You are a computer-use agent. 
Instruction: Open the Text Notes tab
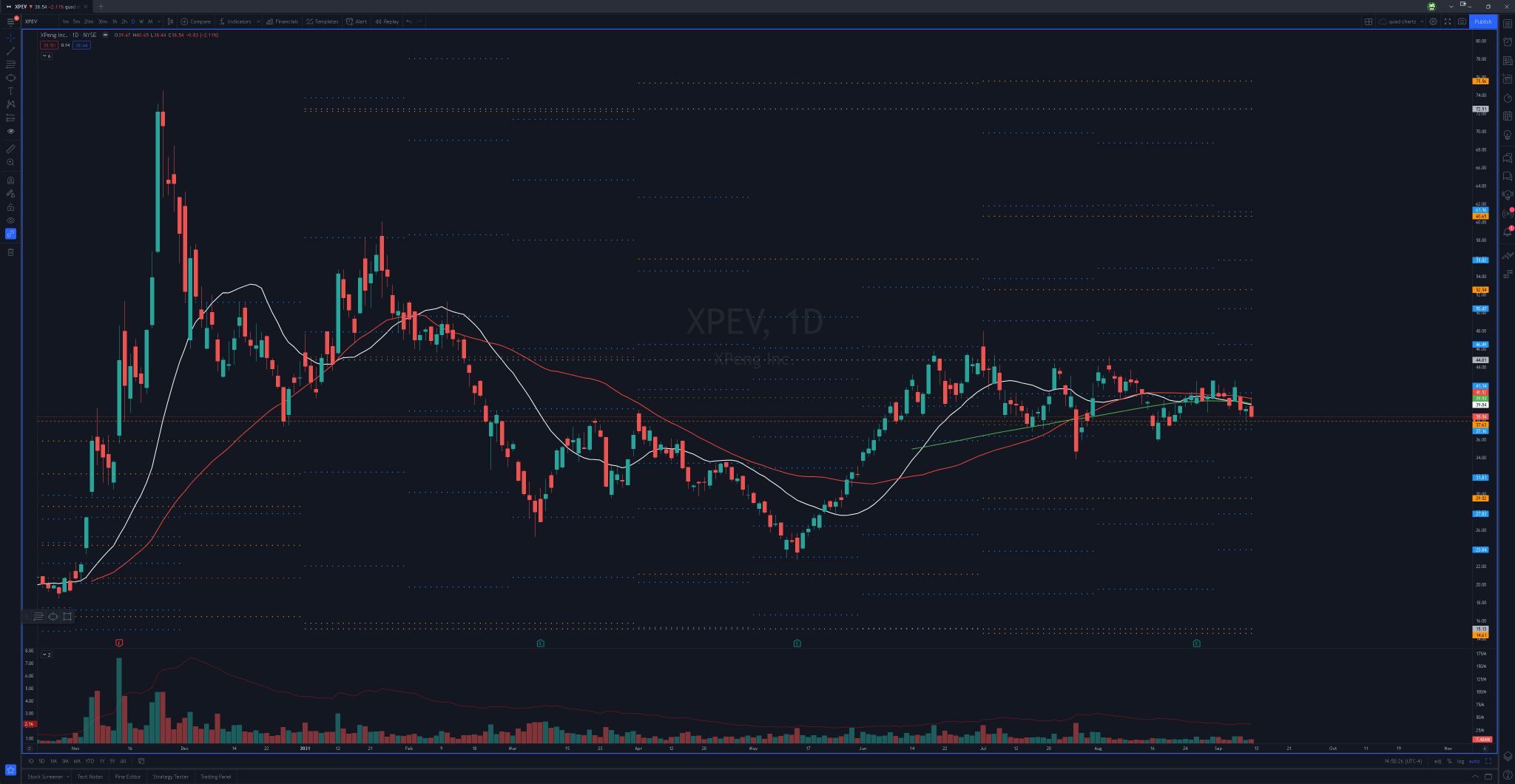click(90, 777)
